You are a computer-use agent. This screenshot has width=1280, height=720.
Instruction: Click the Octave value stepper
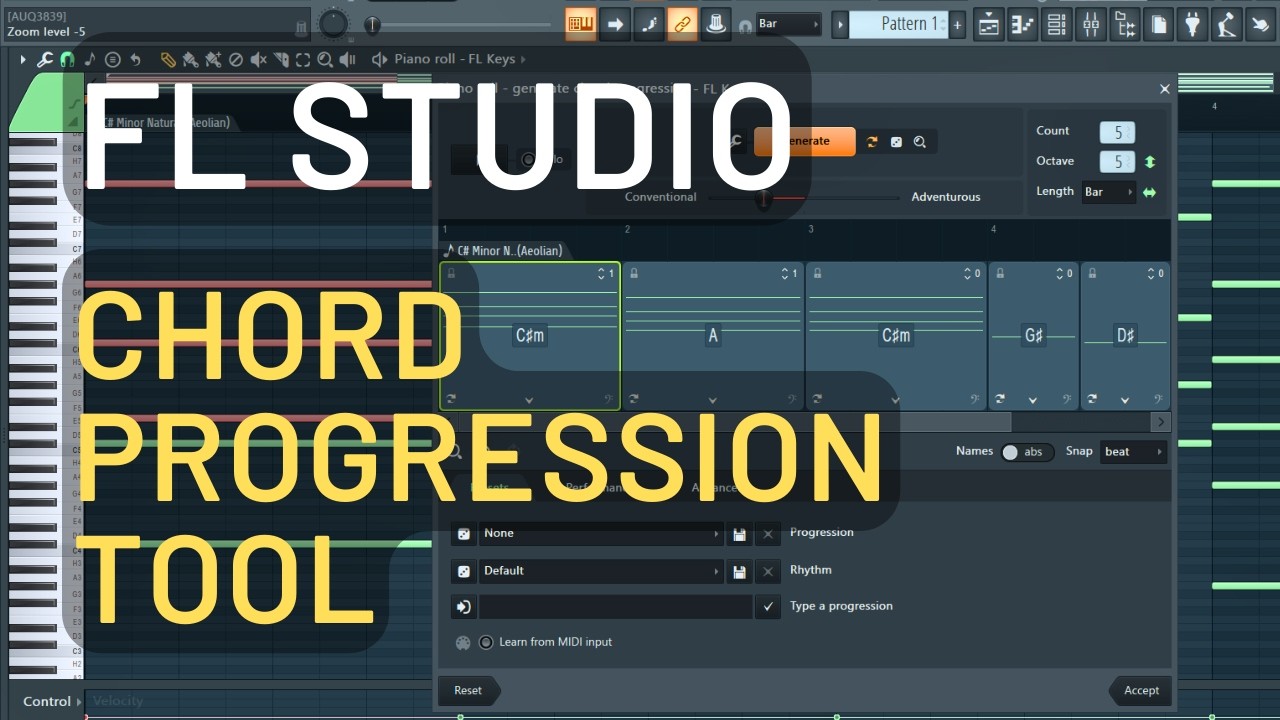coord(1118,162)
